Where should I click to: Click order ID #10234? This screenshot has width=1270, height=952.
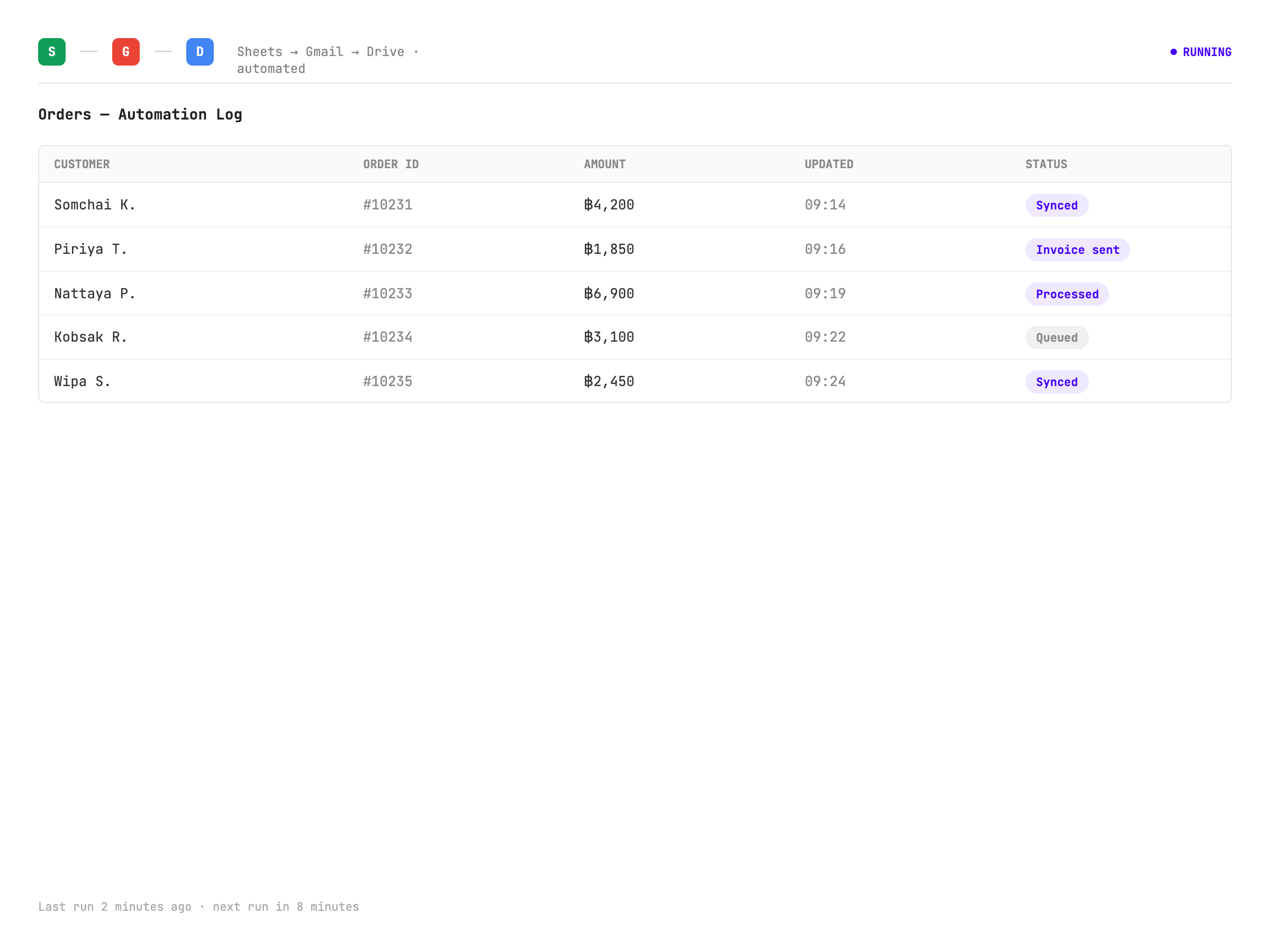387,337
